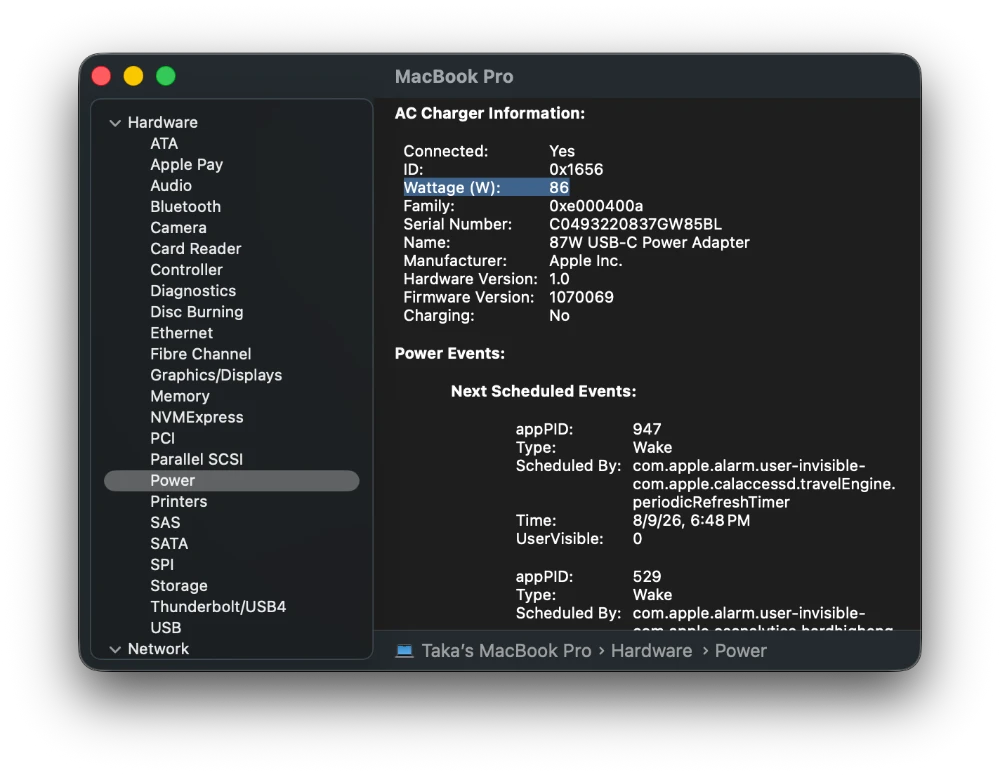Screen dimensions: 1000x775
Task: Select NVMExpress in the sidebar
Action: click(x=197, y=417)
